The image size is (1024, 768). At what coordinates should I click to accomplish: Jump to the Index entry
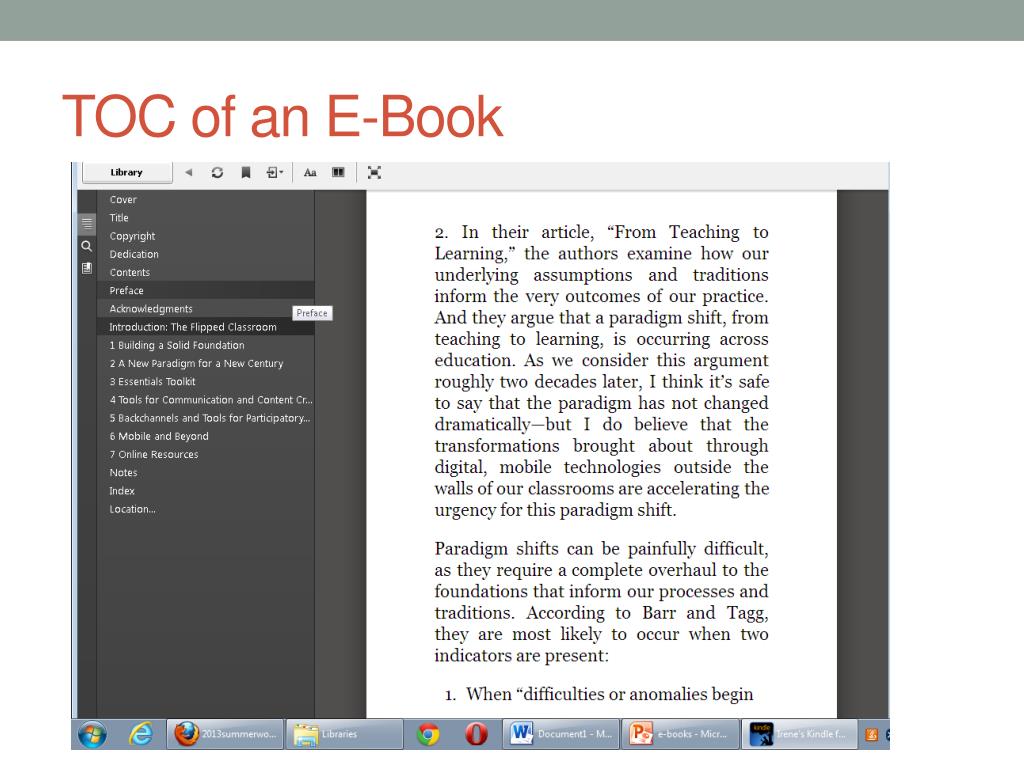tap(206, 491)
